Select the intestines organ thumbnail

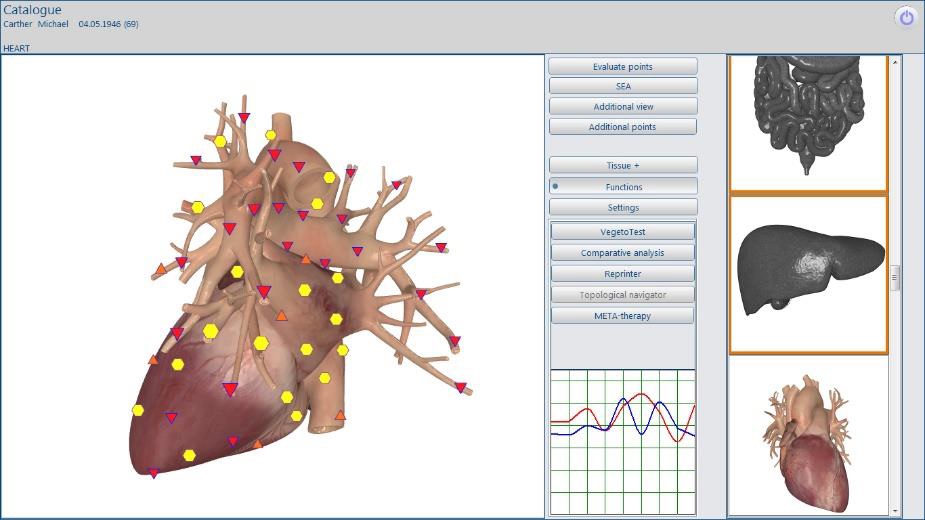[808, 120]
